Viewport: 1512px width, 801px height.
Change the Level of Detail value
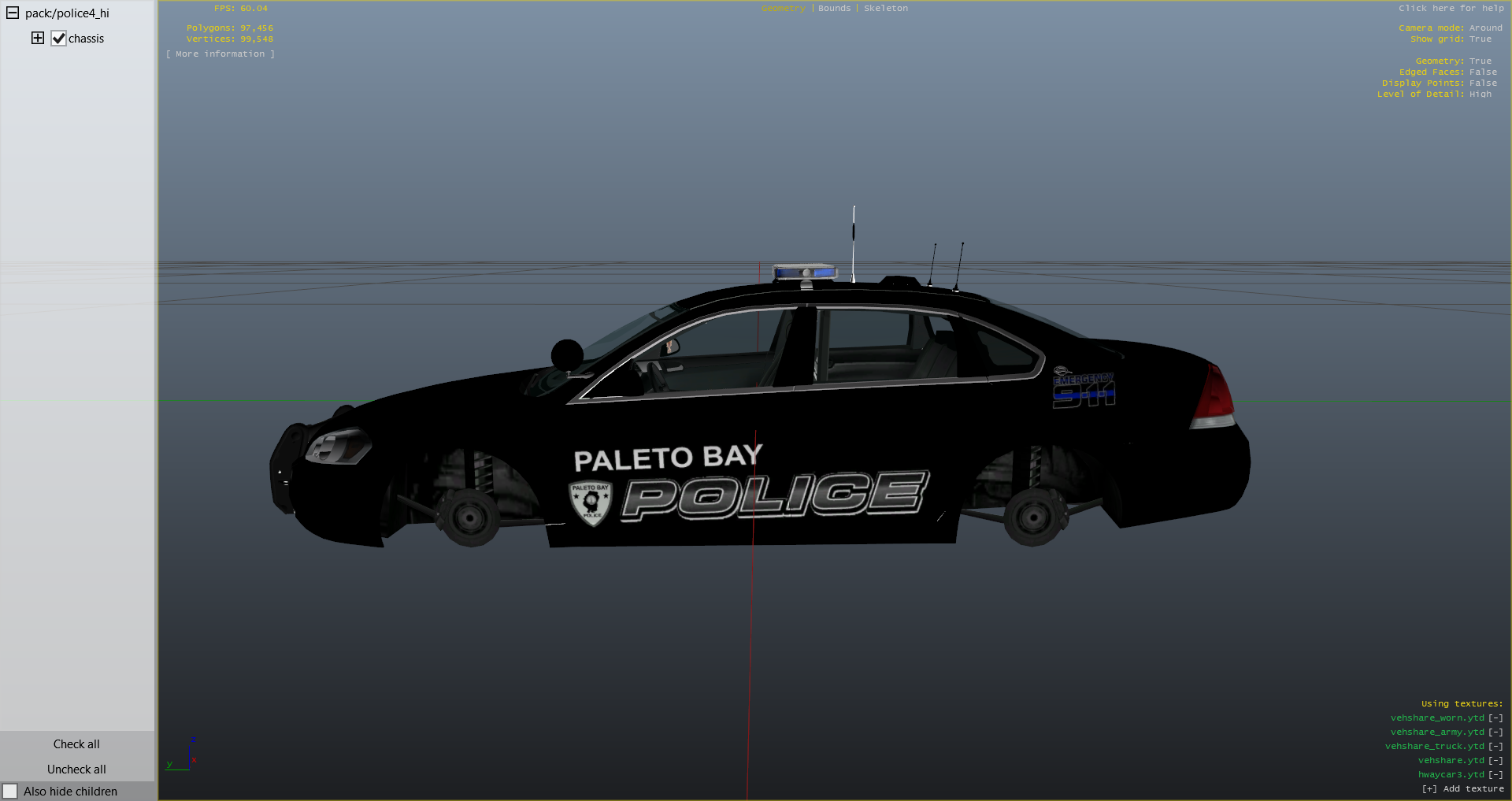tap(1480, 95)
